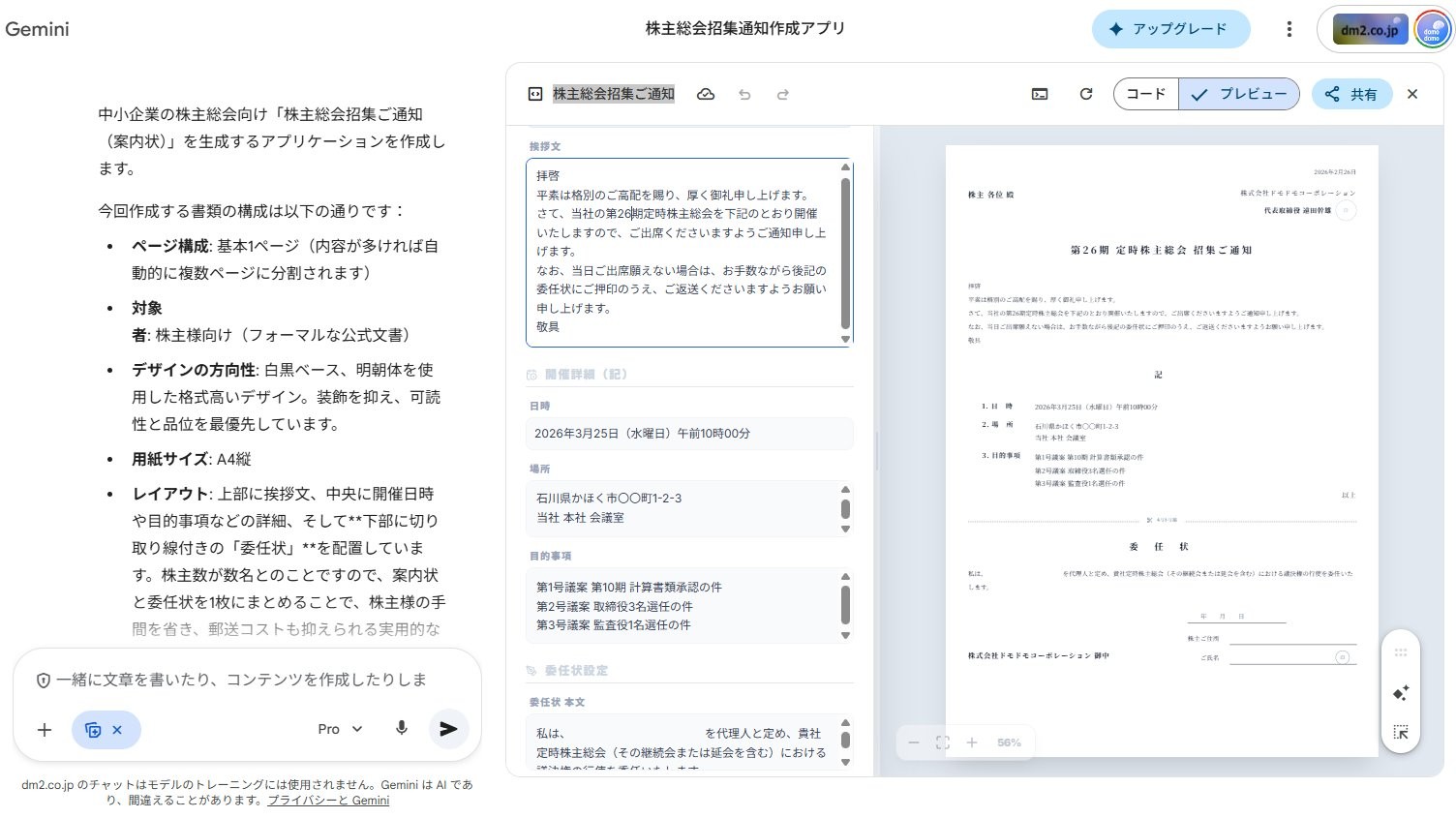The height and width of the screenshot is (818, 1456).
Task: Click the plus icon to add attachments
Action: coord(44,730)
